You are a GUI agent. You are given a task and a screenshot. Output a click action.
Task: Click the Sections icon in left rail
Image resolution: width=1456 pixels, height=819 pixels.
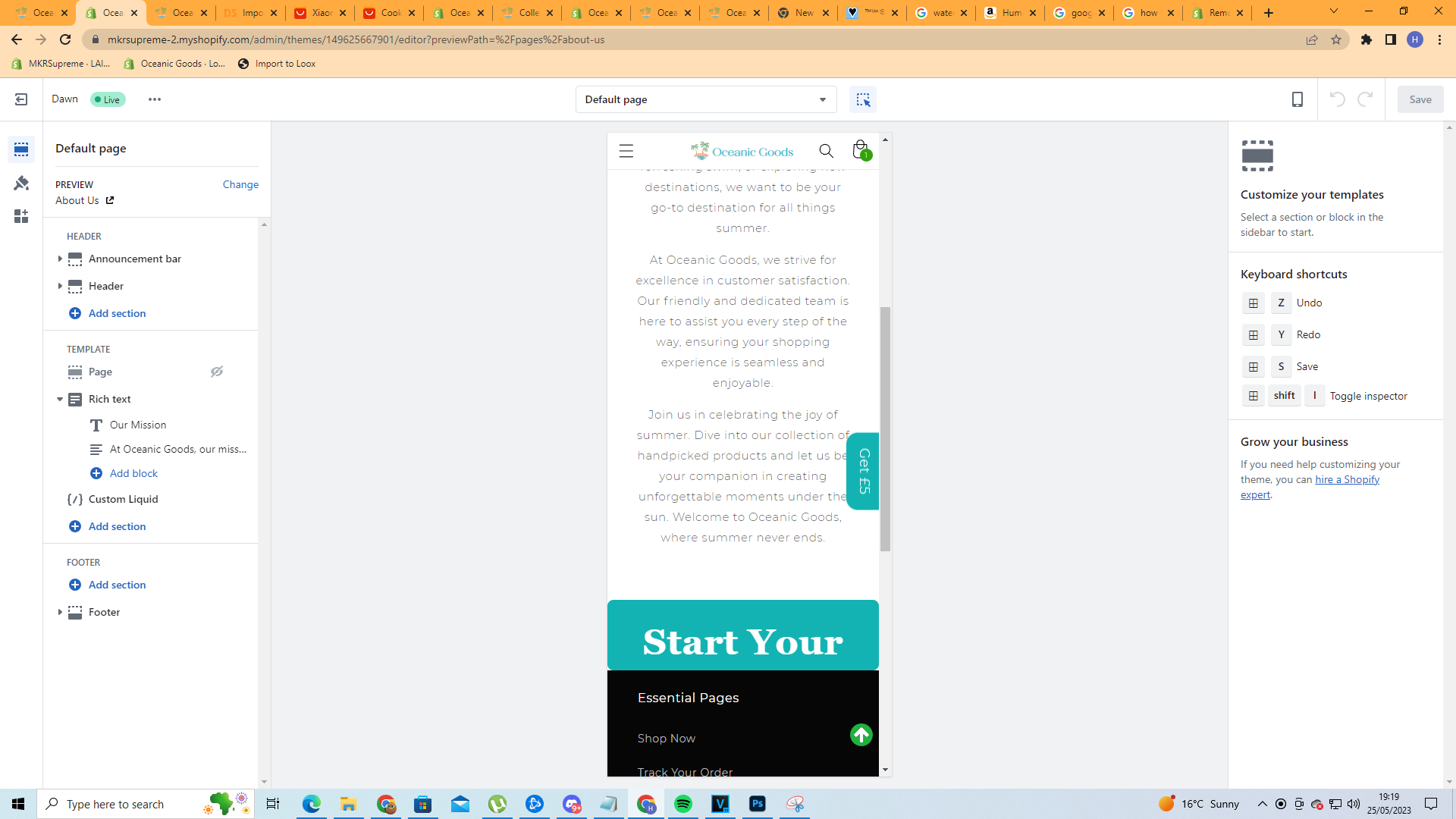click(x=21, y=149)
